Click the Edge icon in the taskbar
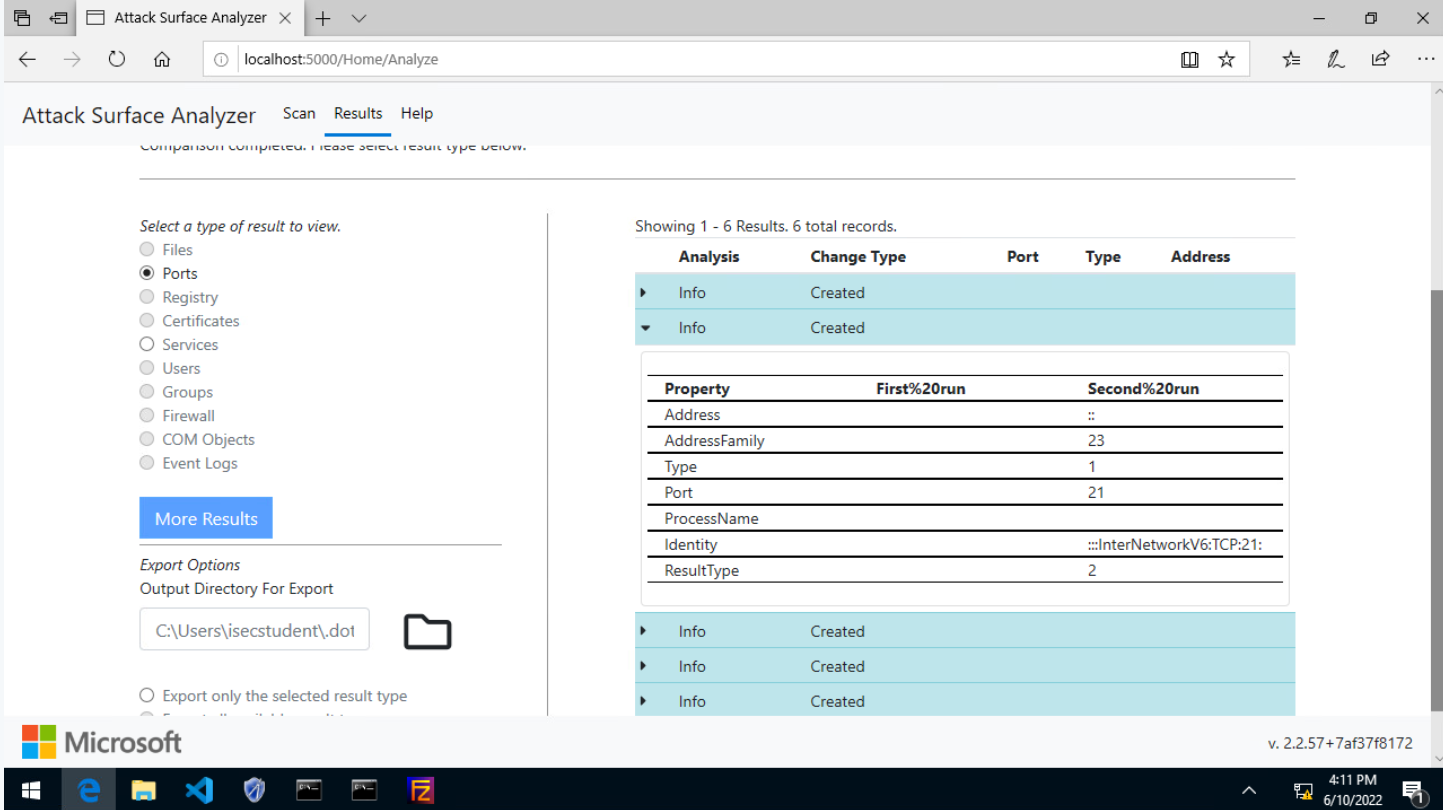 89,790
